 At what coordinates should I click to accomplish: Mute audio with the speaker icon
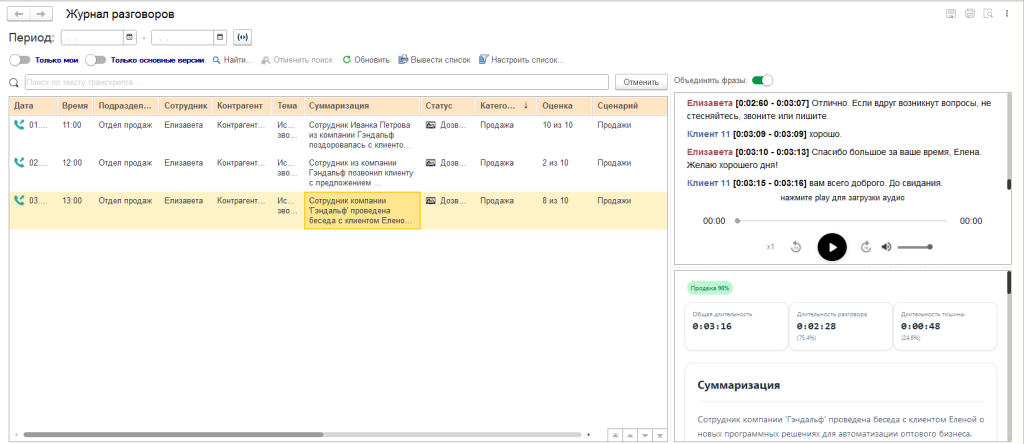coord(886,247)
